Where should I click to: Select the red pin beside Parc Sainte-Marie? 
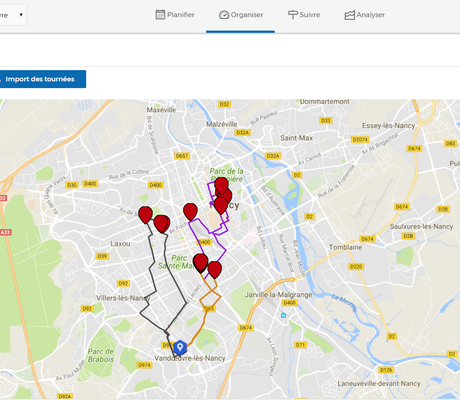tap(200, 263)
